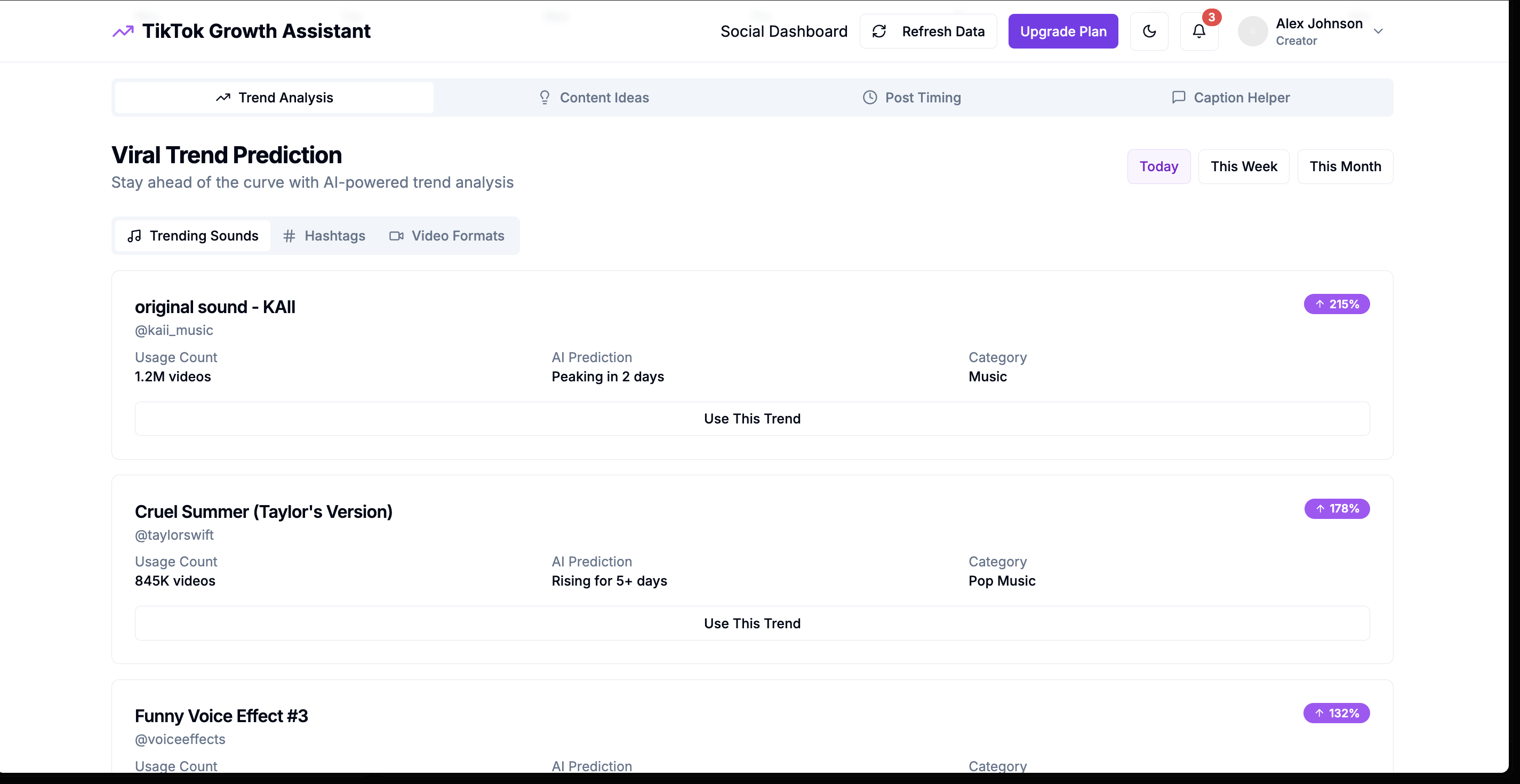Select the Caption Helper tab
1520x784 pixels.
coord(1231,98)
